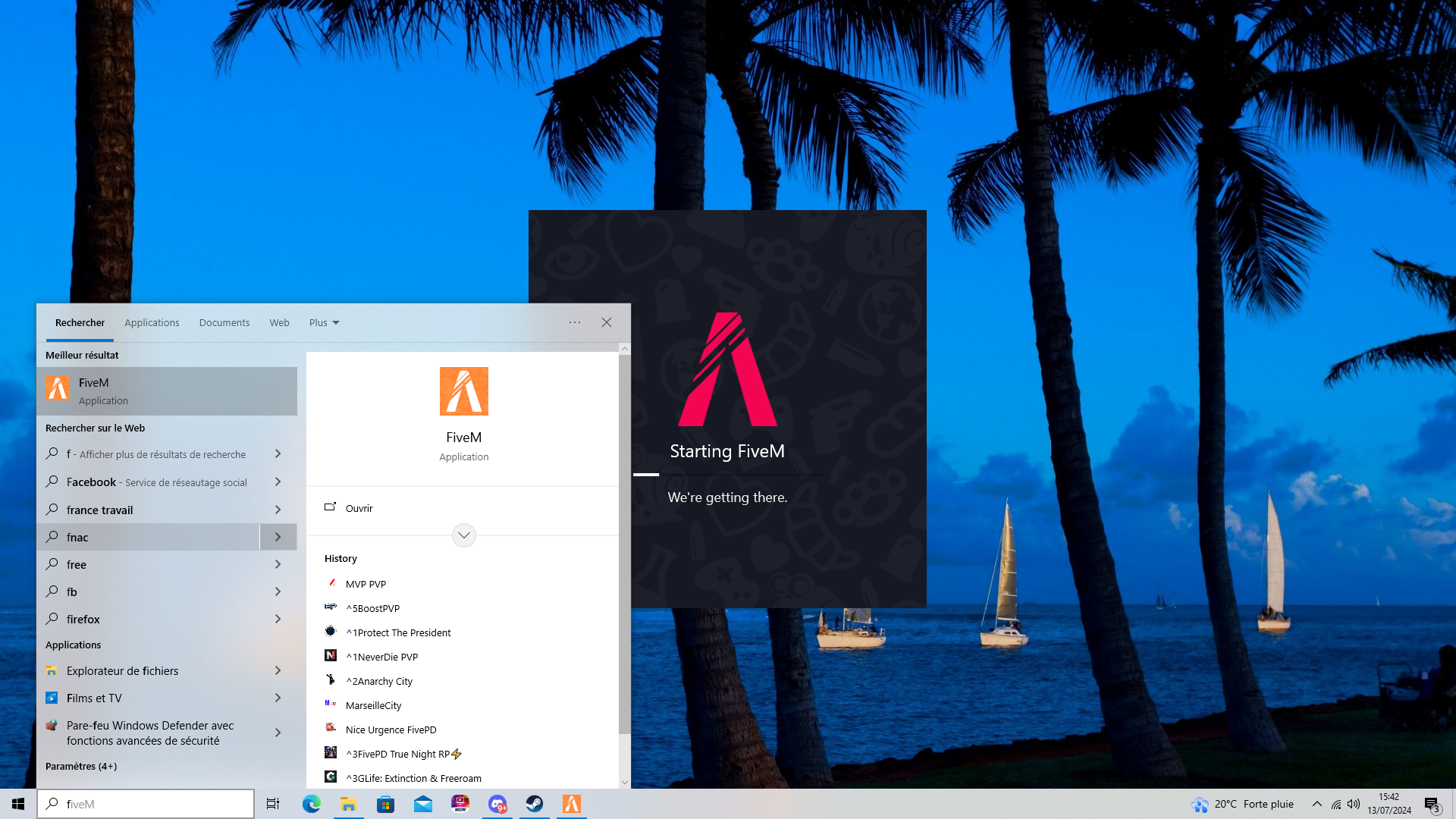Open the MarseilleCity history entry
Screen dimensions: 1456x819
pyautogui.click(x=373, y=705)
